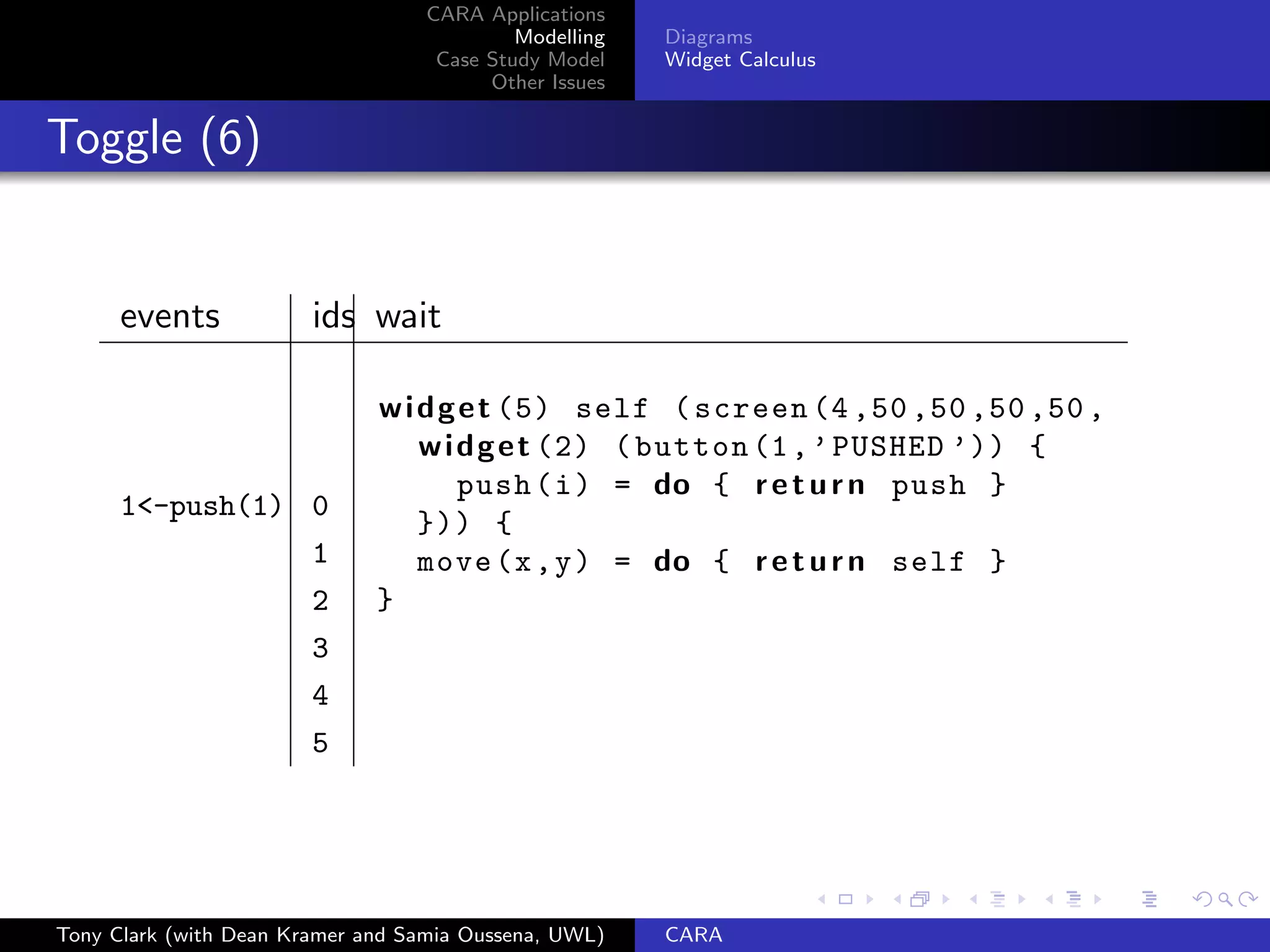This screenshot has height=952, width=1270.
Task: Click the CARA footer title
Action: pos(693,935)
